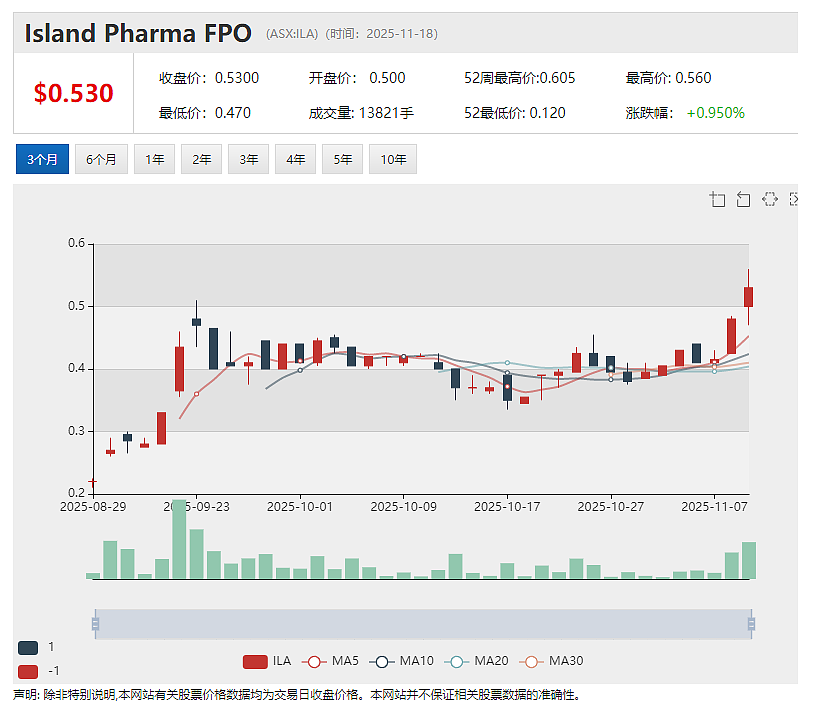Select the 3年 time range
This screenshot has height=710, width=813.
coord(249,159)
